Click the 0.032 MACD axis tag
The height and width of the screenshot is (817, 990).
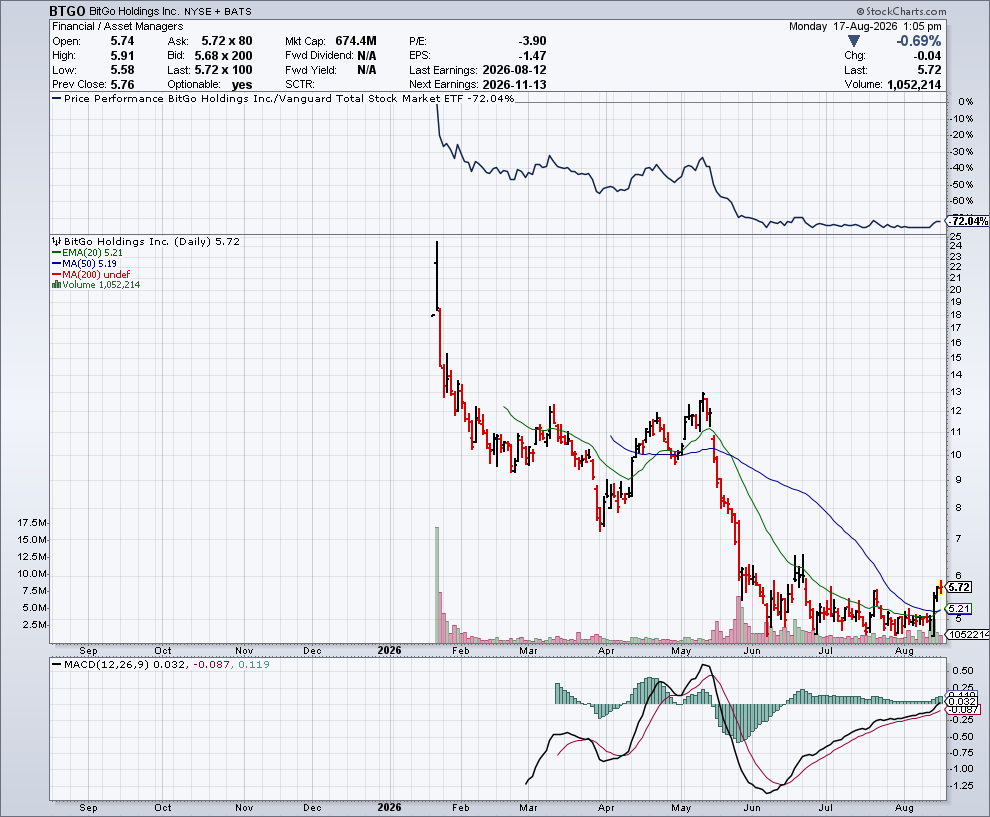click(963, 701)
